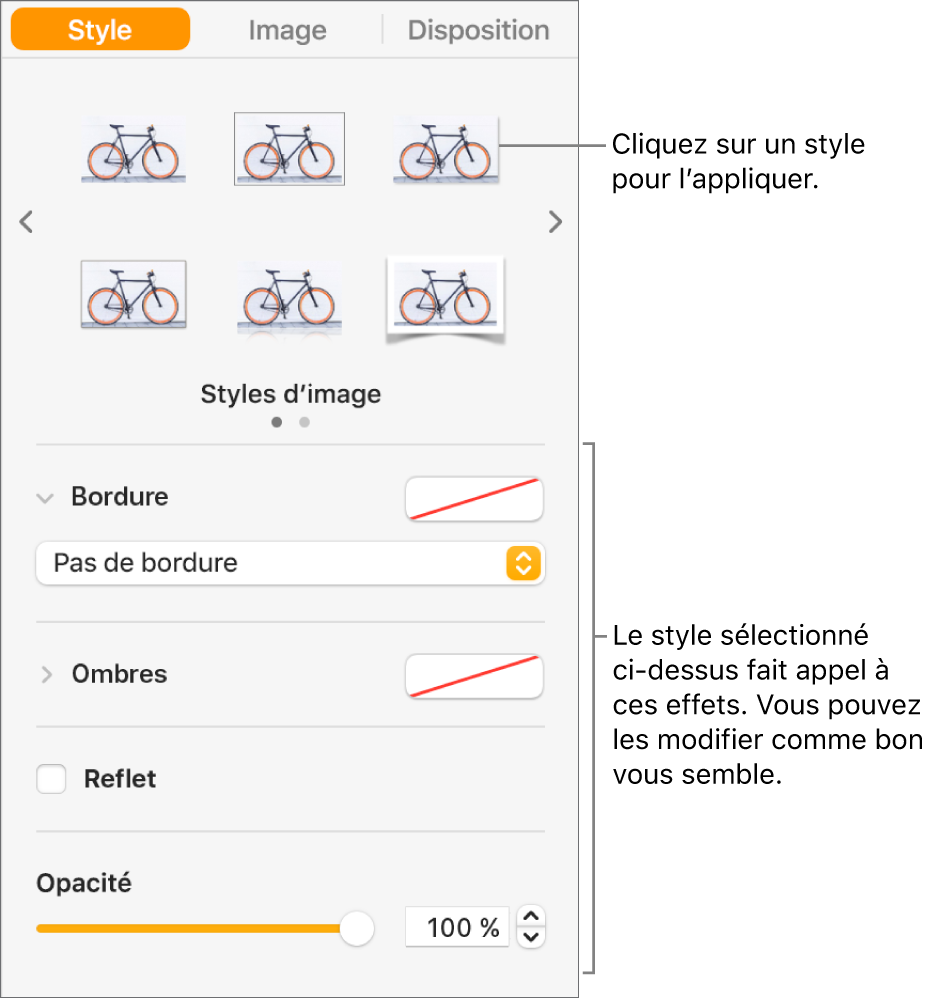
Task: Switch to the Style tab
Action: [x=100, y=30]
